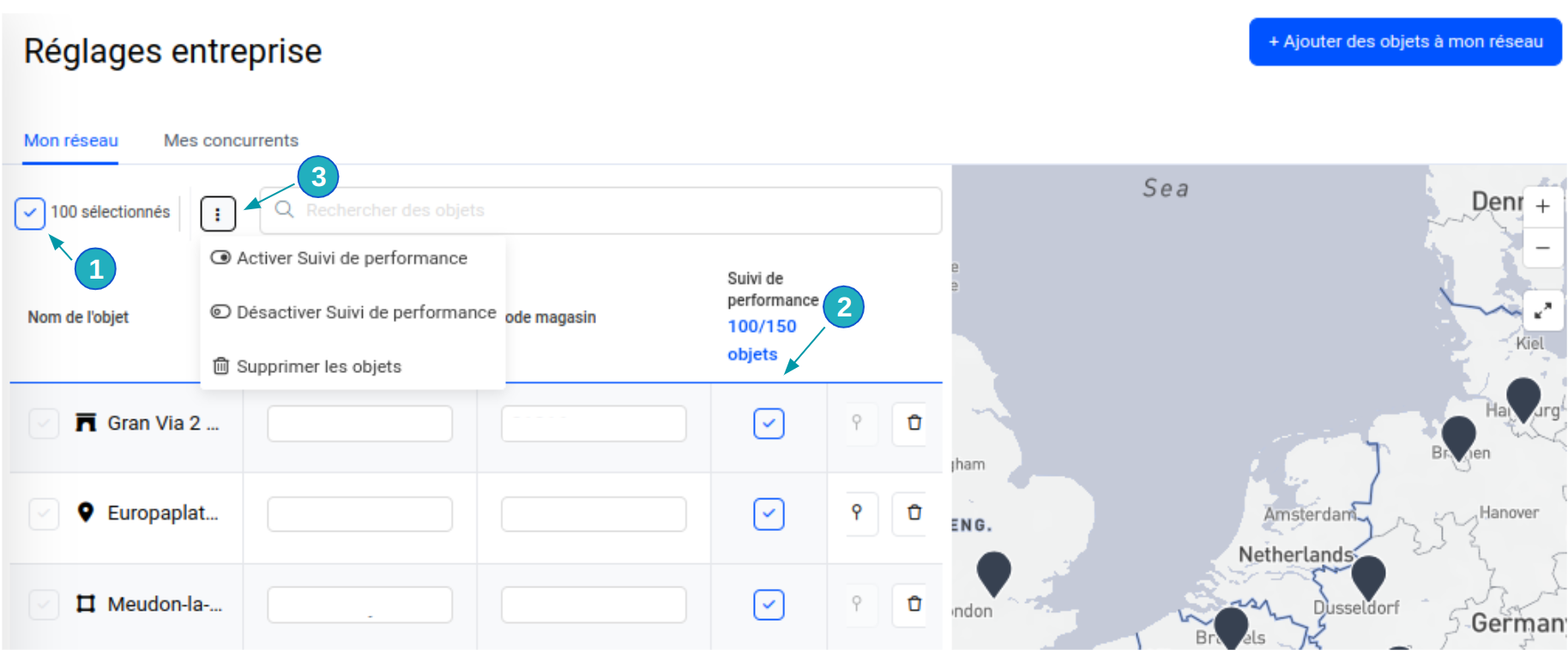
Task: Zoom in on the map
Action: 1542,207
